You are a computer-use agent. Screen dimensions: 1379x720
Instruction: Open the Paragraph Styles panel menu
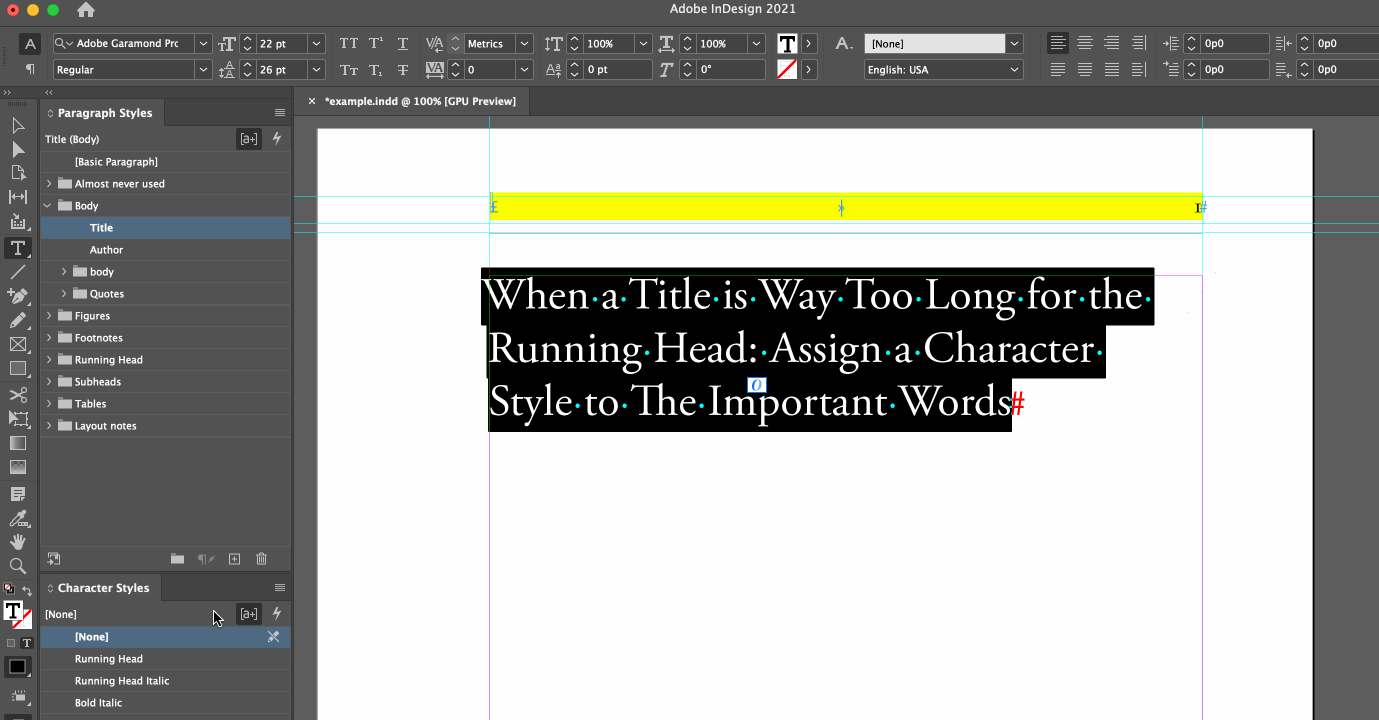279,112
